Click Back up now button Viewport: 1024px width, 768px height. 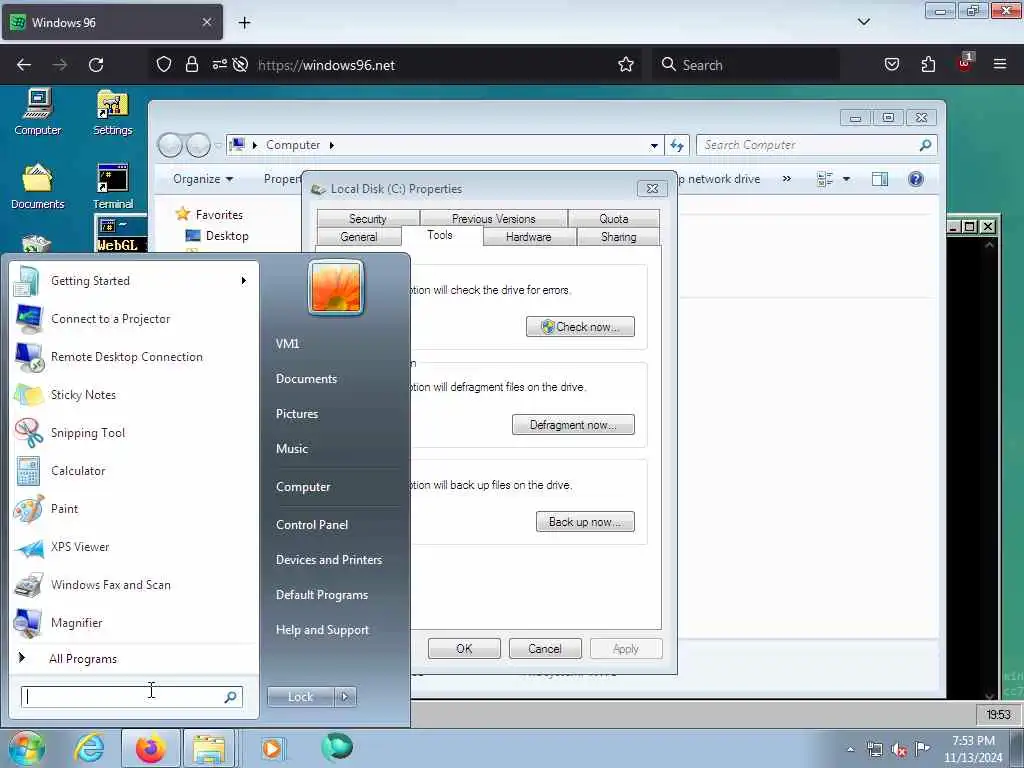[x=585, y=522]
